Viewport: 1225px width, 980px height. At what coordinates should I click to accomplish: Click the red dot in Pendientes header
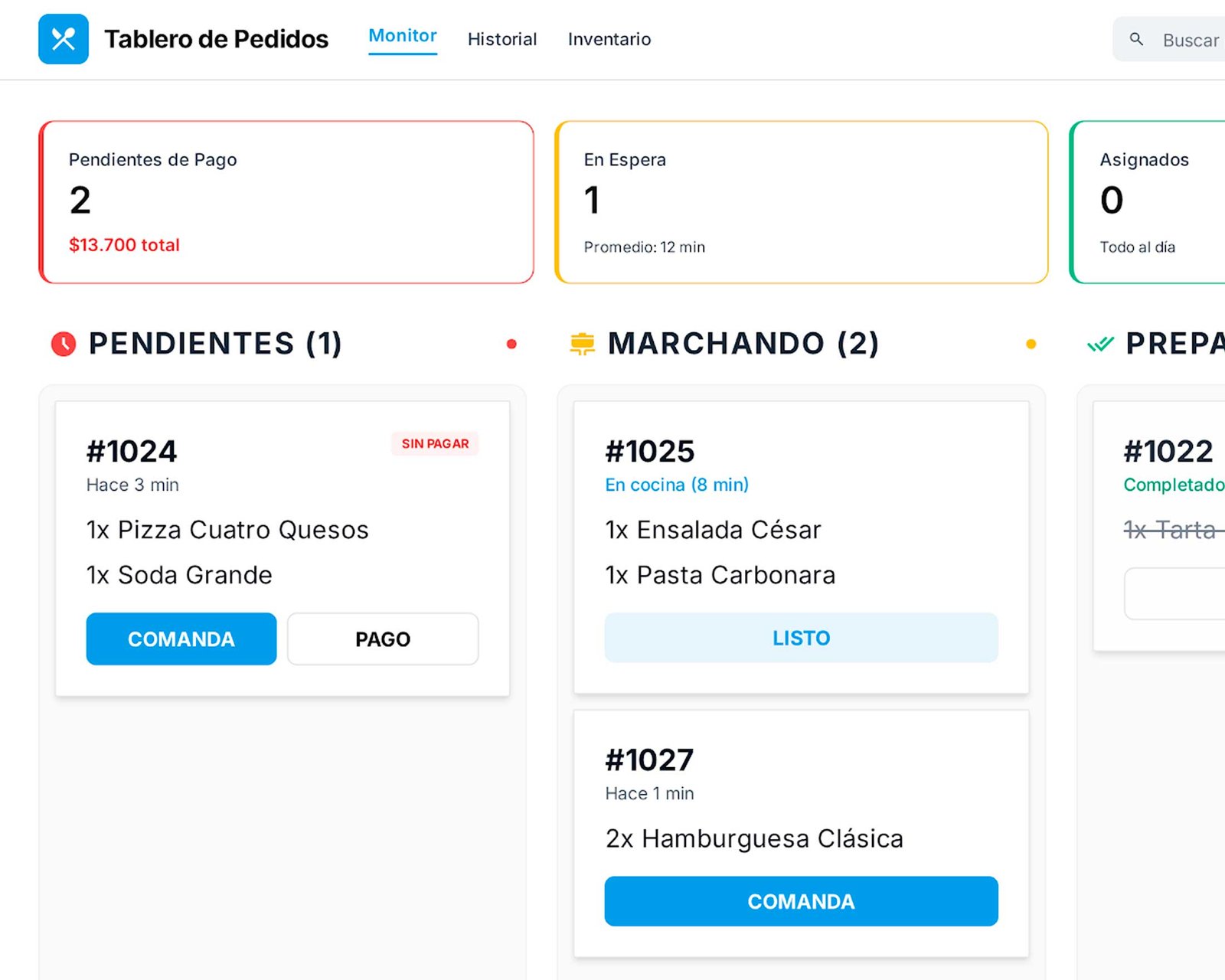tap(511, 345)
